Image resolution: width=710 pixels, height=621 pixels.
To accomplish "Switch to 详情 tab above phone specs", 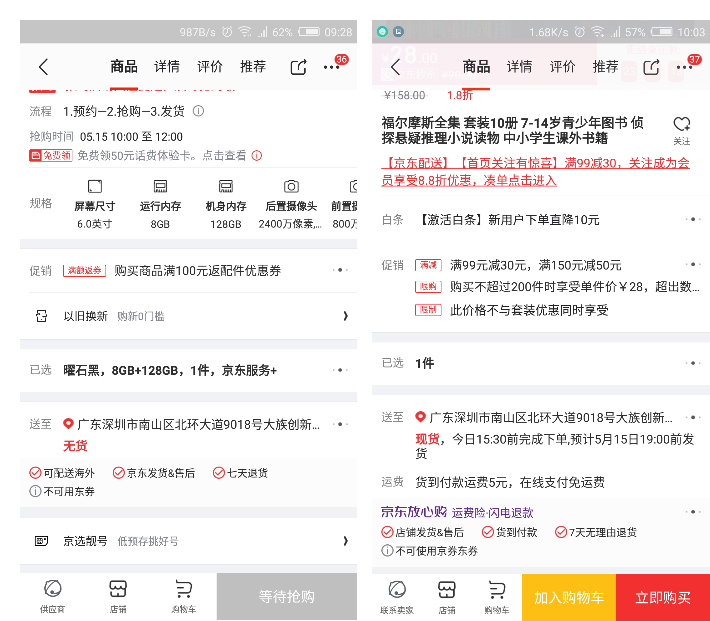I will coord(167,67).
